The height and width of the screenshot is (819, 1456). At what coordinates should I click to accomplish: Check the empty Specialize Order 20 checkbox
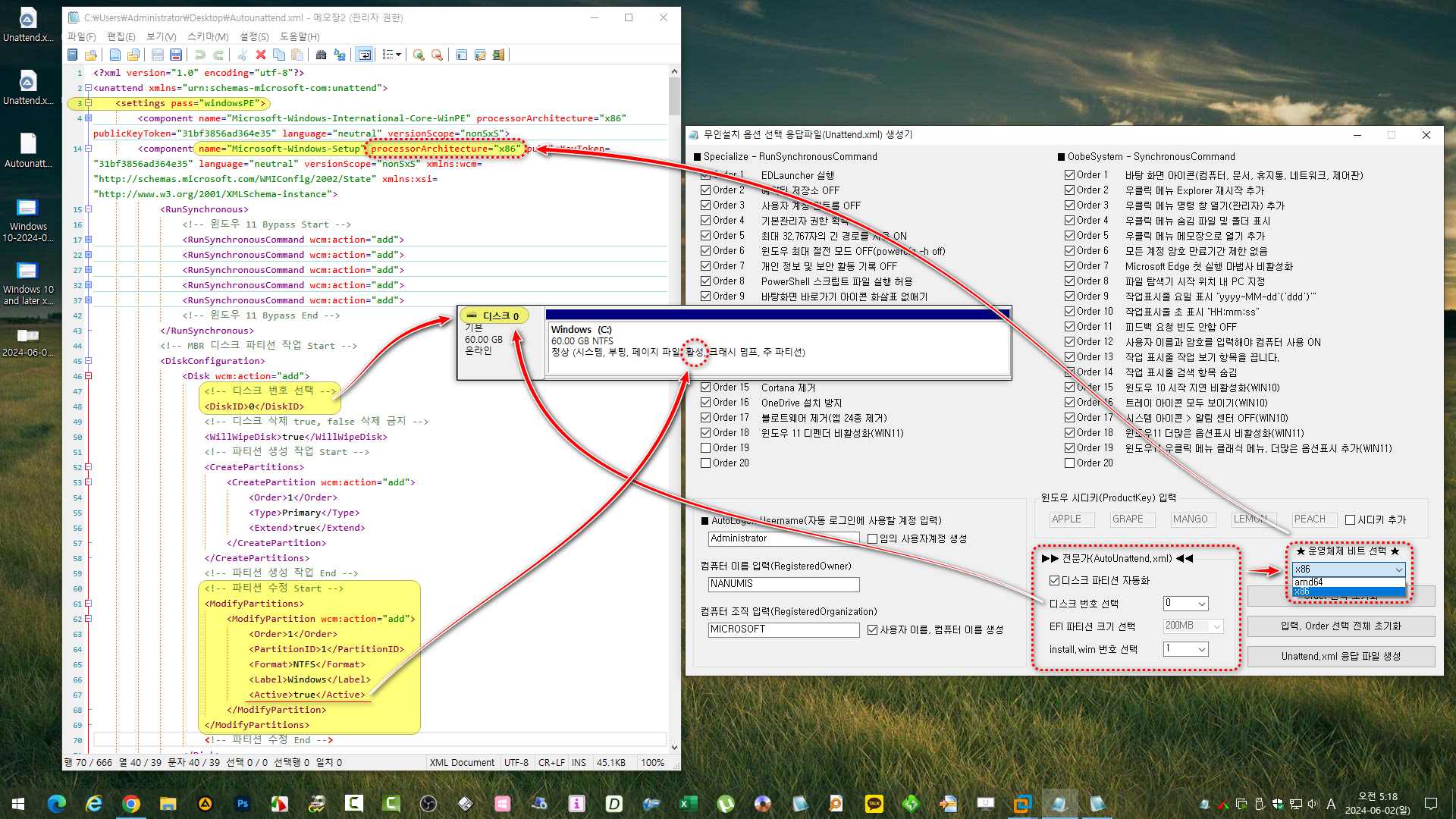pyautogui.click(x=706, y=463)
